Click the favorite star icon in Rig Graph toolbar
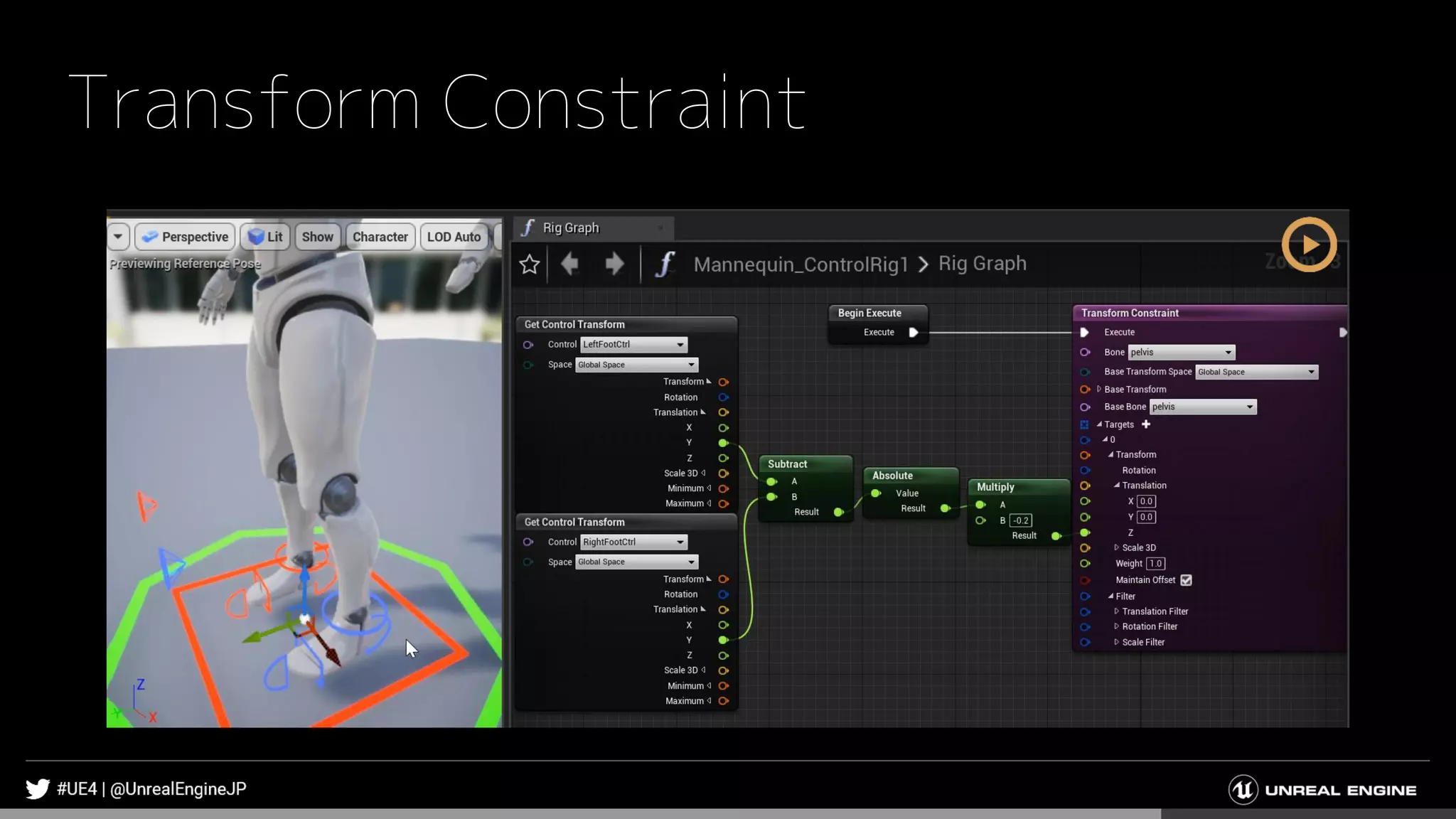Screen dimensions: 1456x819 click(x=530, y=264)
